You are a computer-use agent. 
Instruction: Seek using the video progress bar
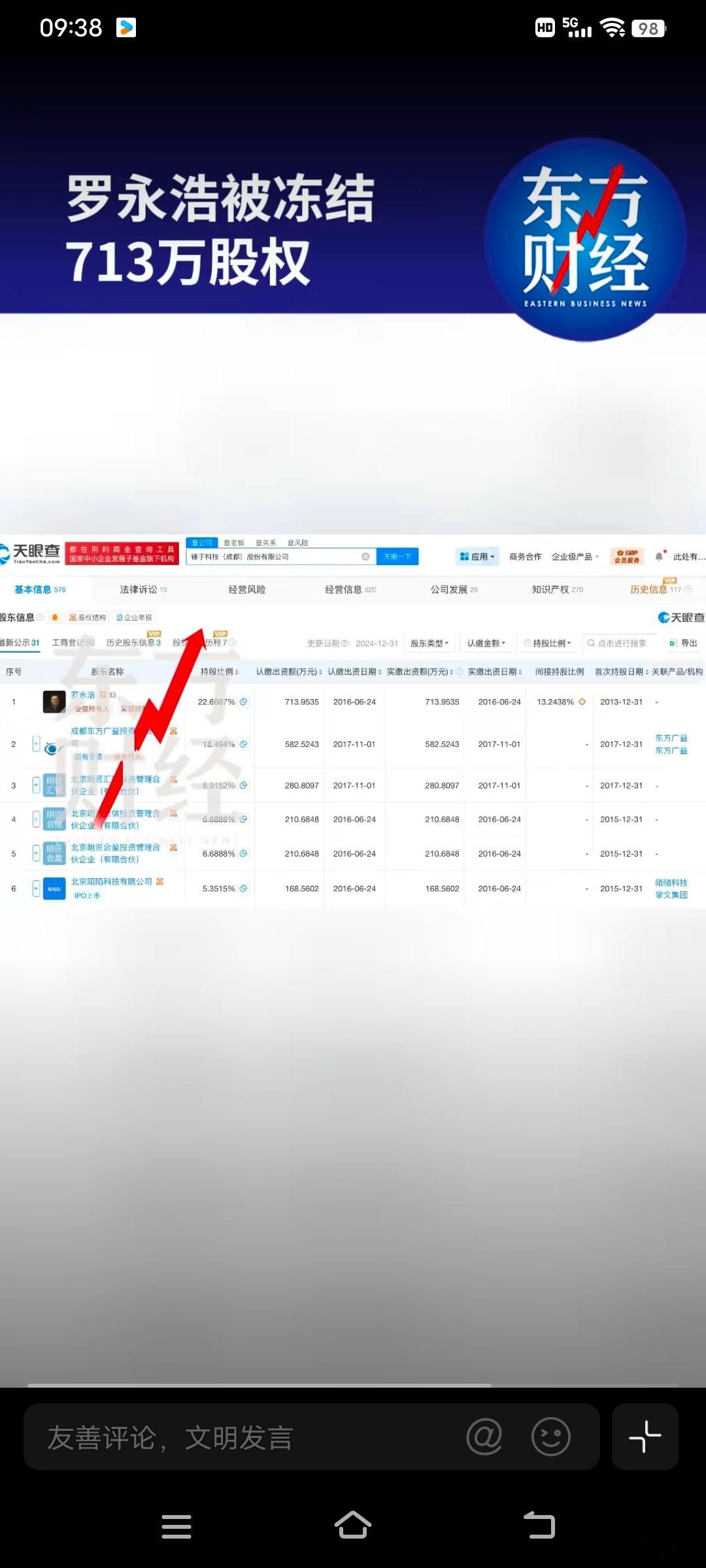pyautogui.click(x=353, y=1384)
